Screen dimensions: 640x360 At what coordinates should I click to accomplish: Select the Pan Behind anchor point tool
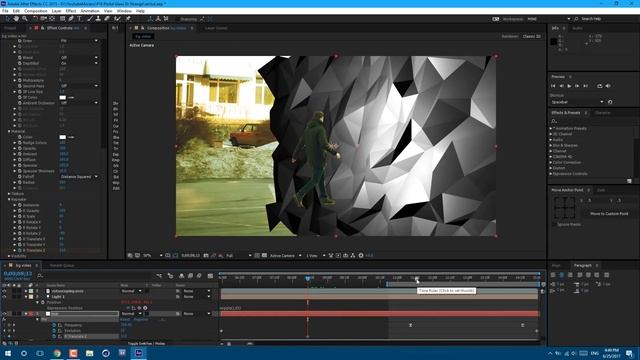tap(52, 19)
